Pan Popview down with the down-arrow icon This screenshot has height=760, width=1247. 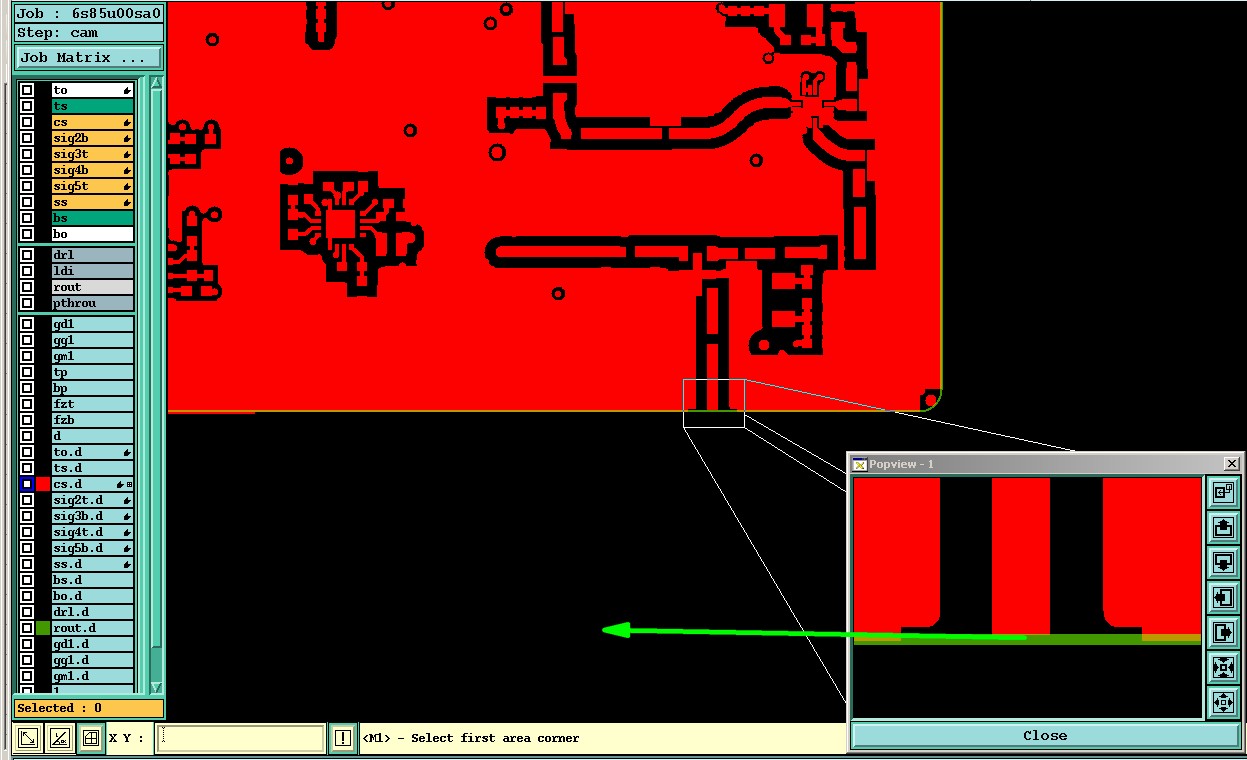[1221, 562]
